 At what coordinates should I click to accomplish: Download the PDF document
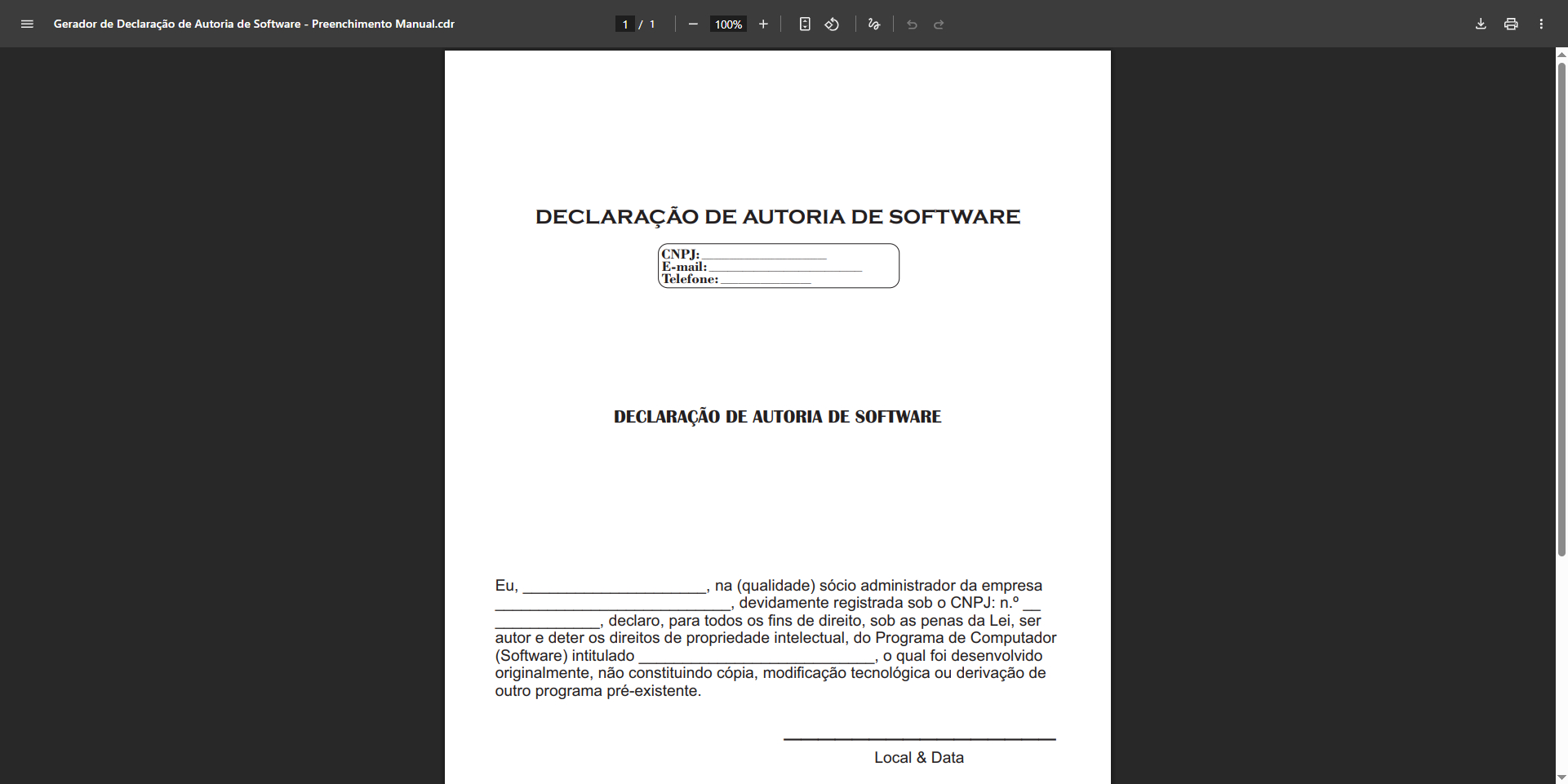tap(1480, 24)
